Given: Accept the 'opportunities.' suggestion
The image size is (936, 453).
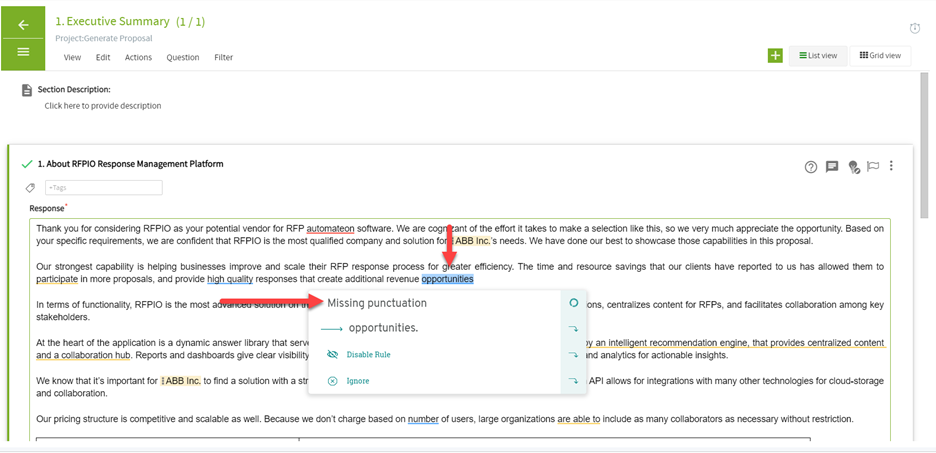Looking at the screenshot, I should (x=383, y=328).
